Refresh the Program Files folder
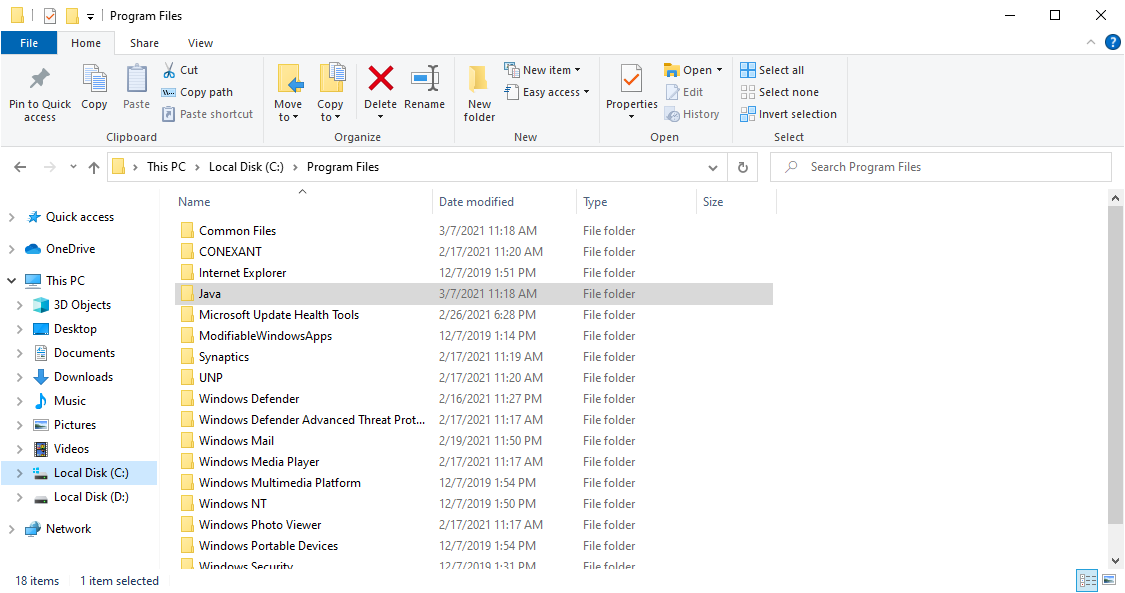 pyautogui.click(x=742, y=166)
